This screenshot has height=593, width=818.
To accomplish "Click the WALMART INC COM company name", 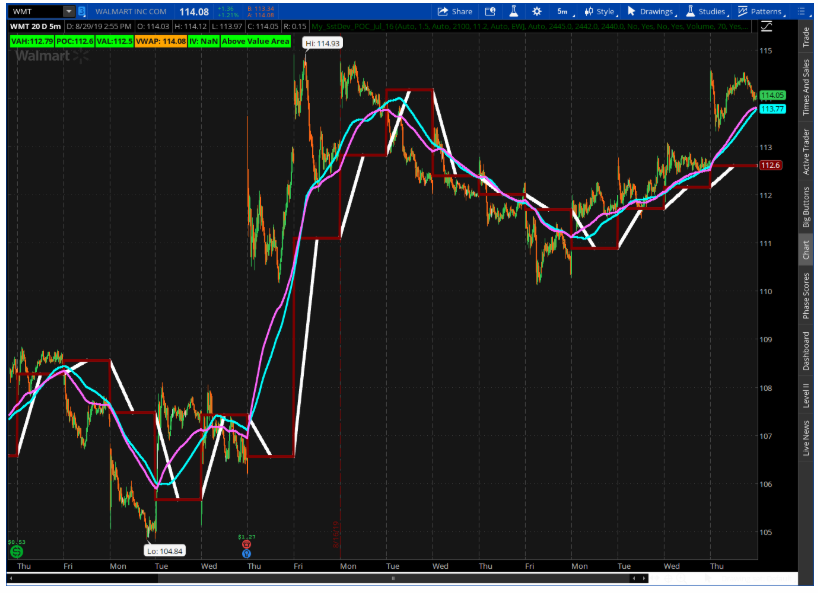I will point(131,11).
